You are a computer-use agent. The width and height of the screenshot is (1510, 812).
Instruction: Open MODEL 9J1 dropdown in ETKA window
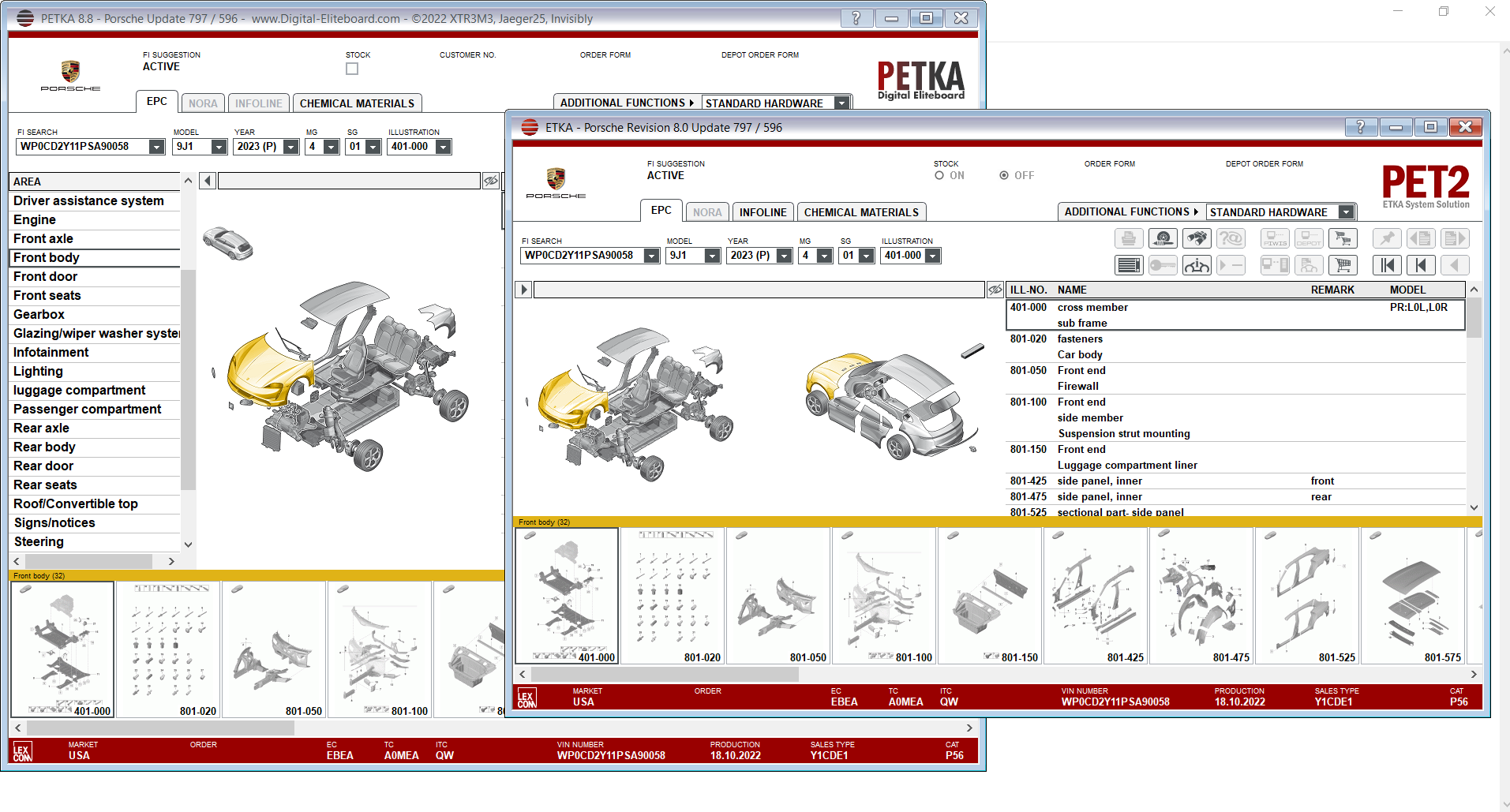click(712, 256)
